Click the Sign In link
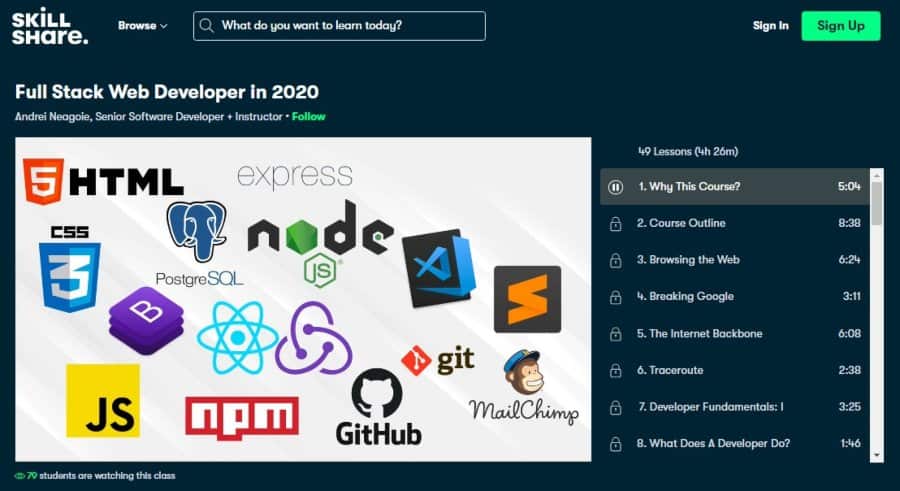Viewport: 900px width, 491px height. point(770,26)
